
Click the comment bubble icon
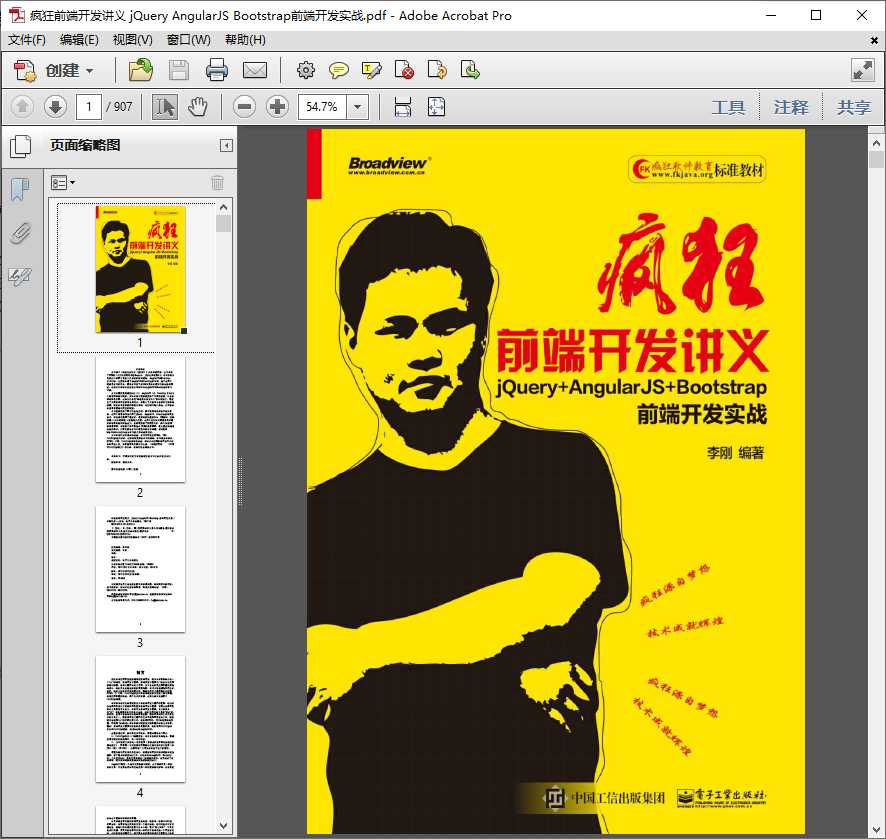[x=339, y=70]
